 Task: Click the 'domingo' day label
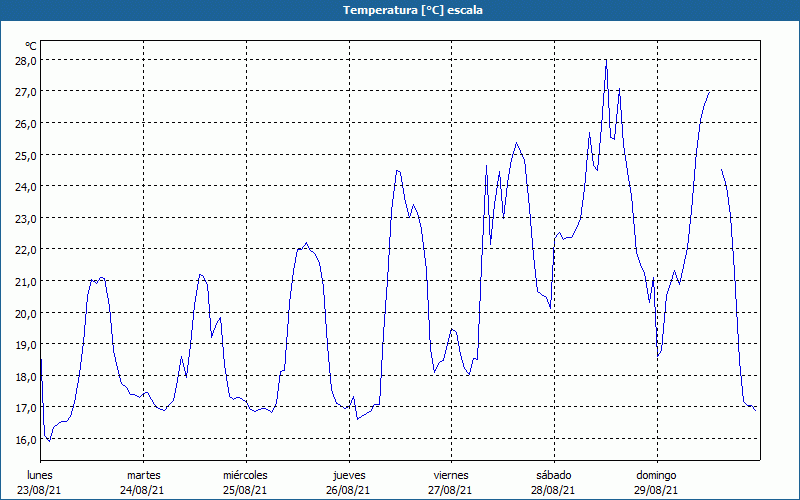click(x=656, y=476)
